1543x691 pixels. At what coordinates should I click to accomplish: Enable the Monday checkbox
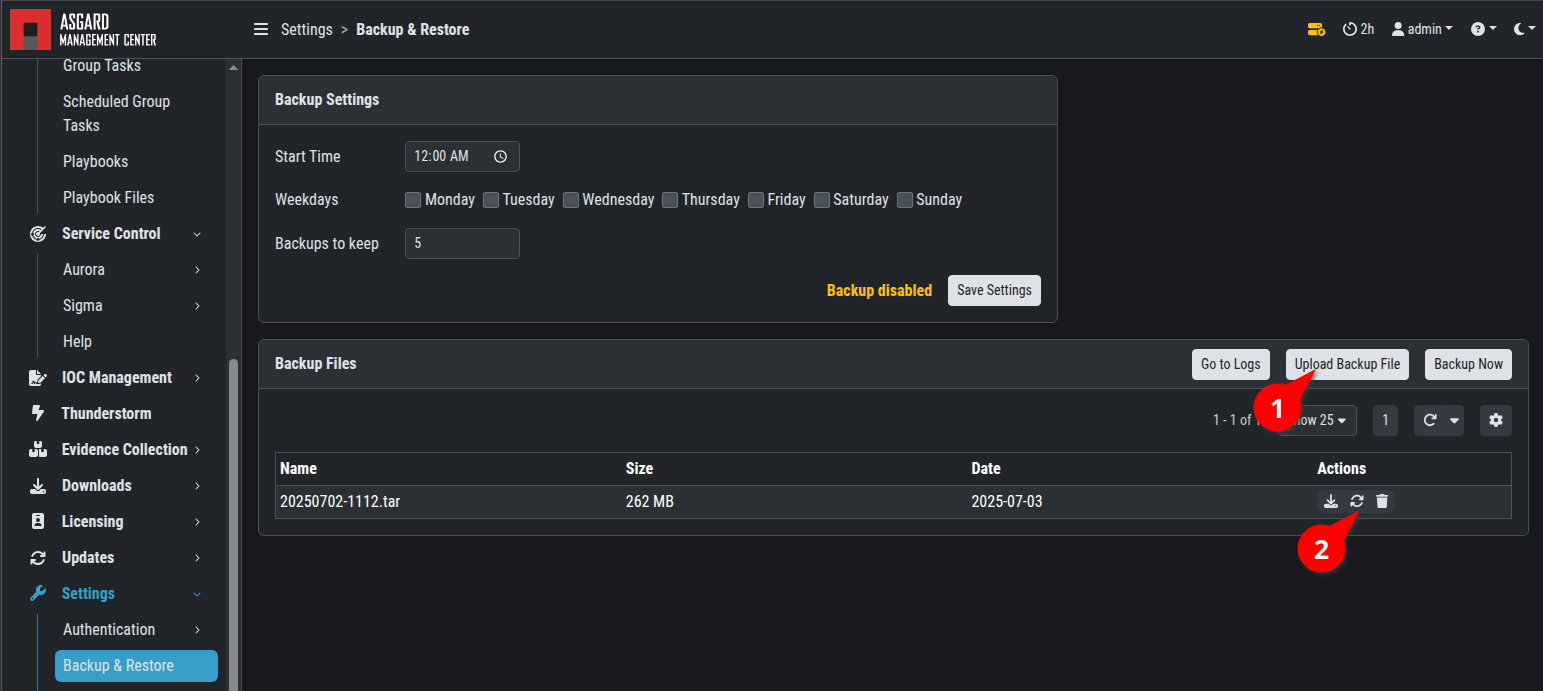pyautogui.click(x=413, y=200)
